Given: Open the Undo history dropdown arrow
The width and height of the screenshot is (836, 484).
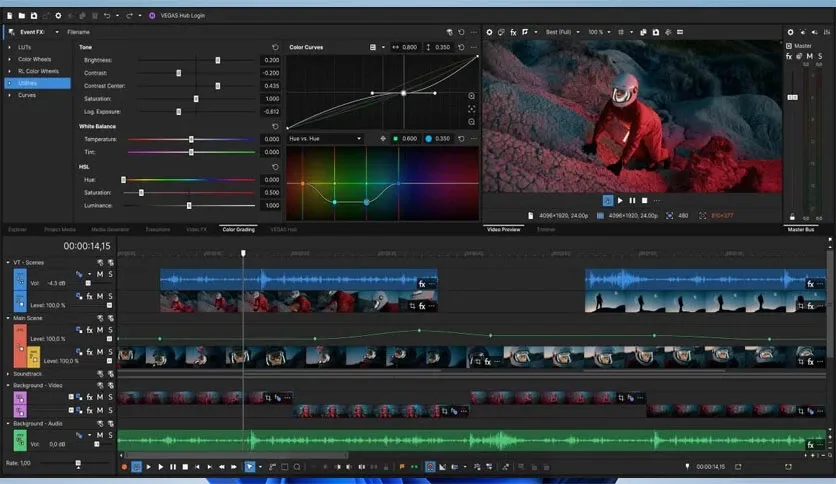Looking at the screenshot, I should point(117,15).
